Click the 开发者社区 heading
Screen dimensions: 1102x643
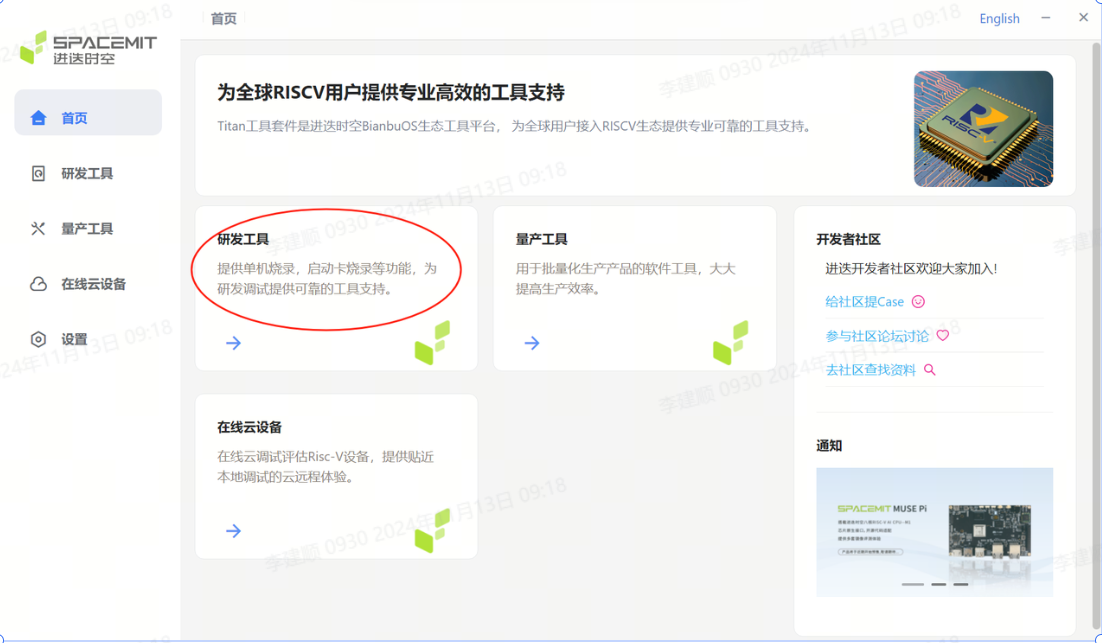(848, 239)
